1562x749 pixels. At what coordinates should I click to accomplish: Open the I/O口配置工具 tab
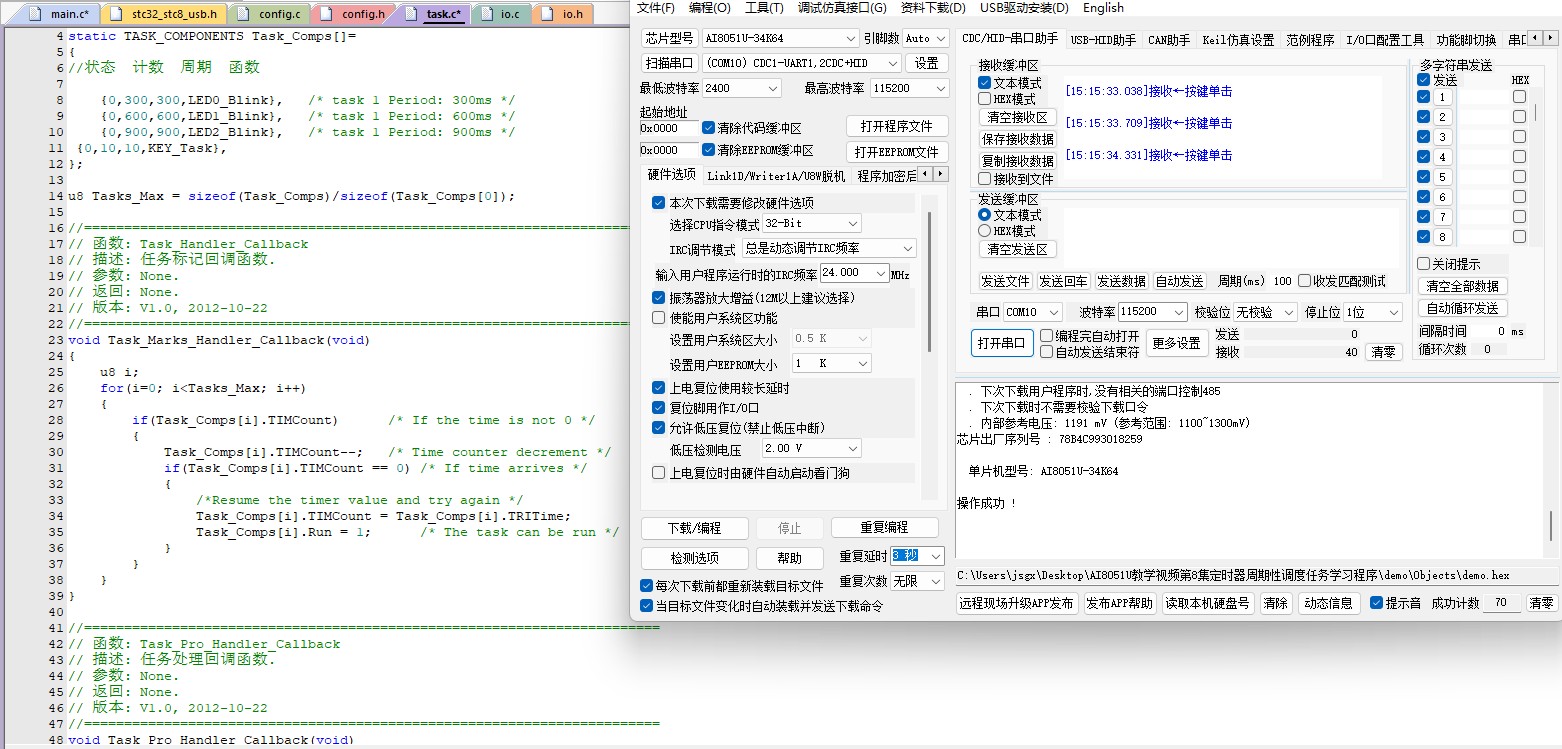(x=1385, y=40)
